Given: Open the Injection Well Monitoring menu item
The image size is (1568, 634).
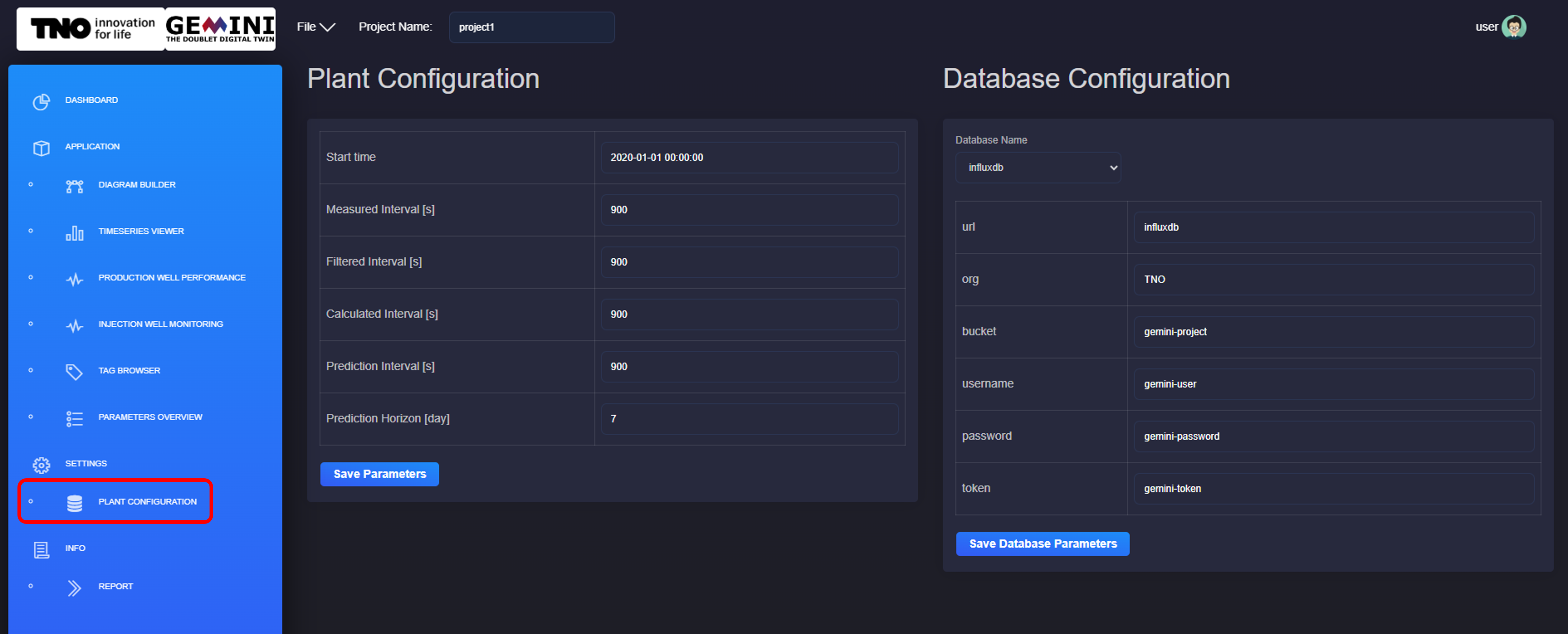Looking at the screenshot, I should click(160, 324).
